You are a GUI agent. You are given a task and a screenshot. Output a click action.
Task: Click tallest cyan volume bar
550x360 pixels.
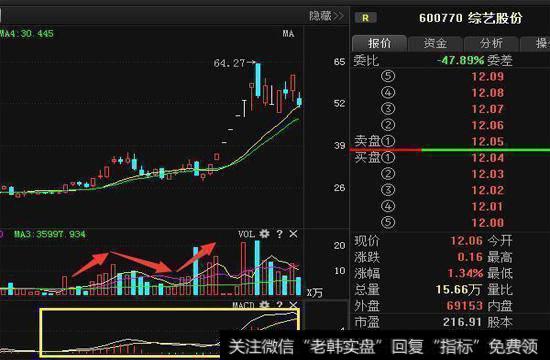click(257, 267)
